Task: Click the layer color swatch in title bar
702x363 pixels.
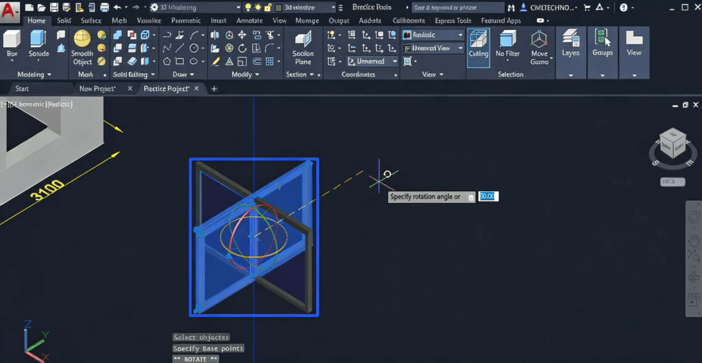Action: pos(278,8)
